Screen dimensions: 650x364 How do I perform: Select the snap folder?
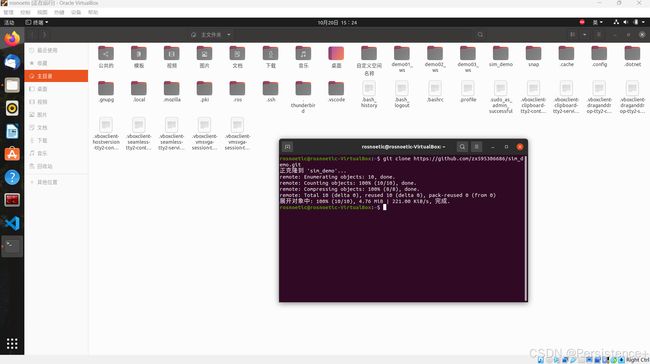tap(533, 56)
